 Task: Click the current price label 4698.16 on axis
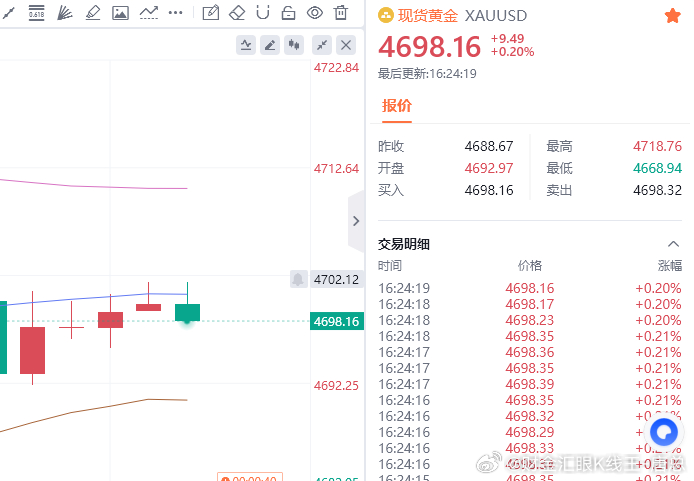click(337, 321)
